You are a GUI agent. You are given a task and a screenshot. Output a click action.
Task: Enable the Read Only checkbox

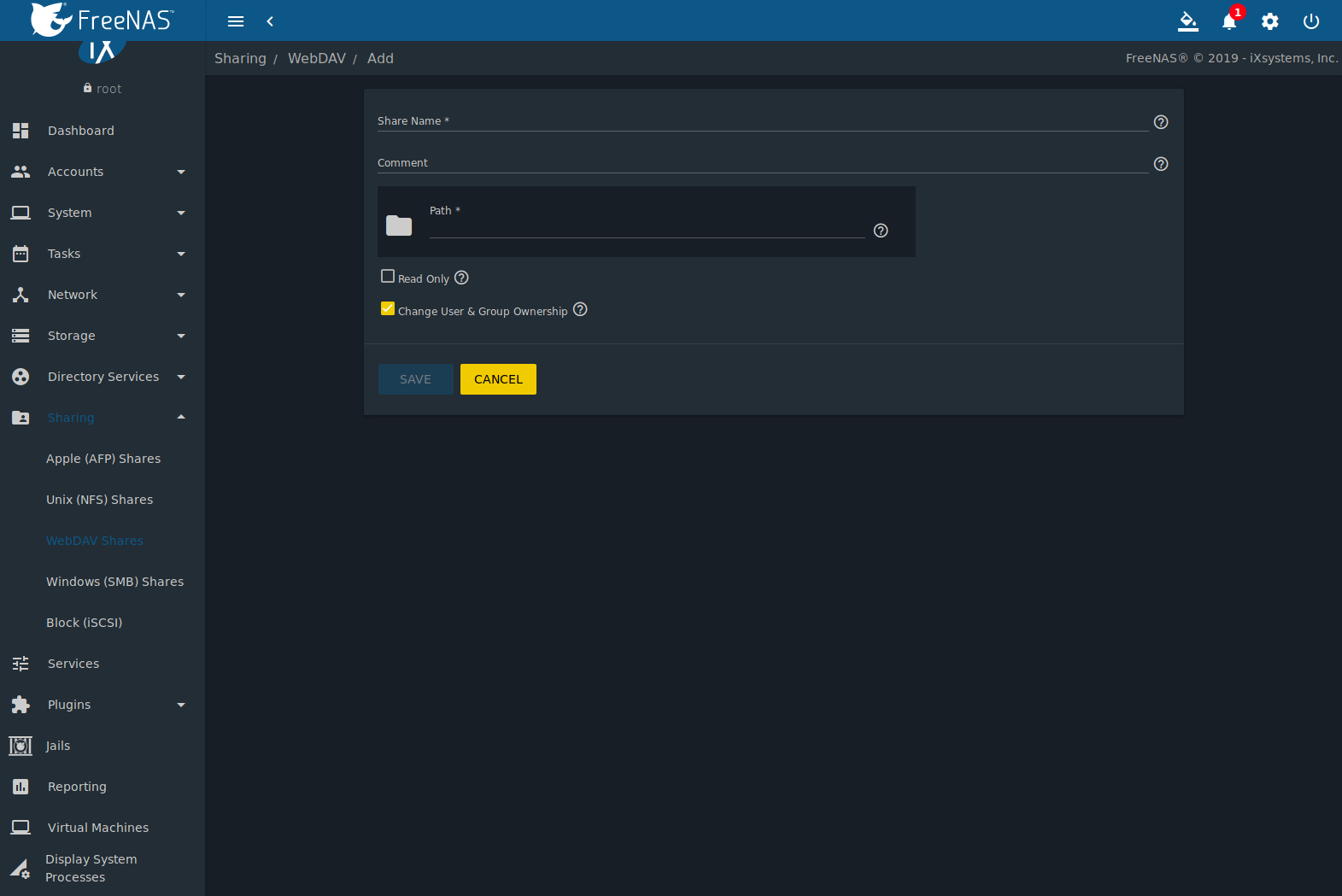[x=388, y=276]
